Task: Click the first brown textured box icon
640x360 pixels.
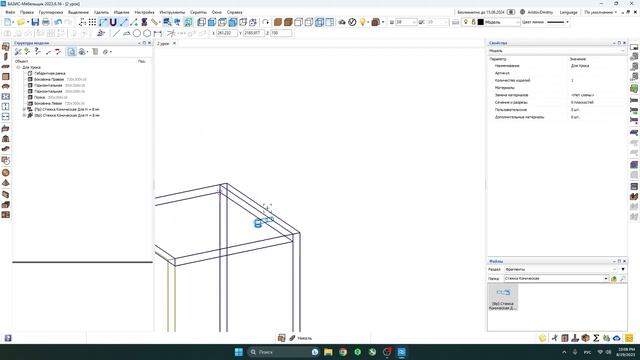Action: pos(278,22)
